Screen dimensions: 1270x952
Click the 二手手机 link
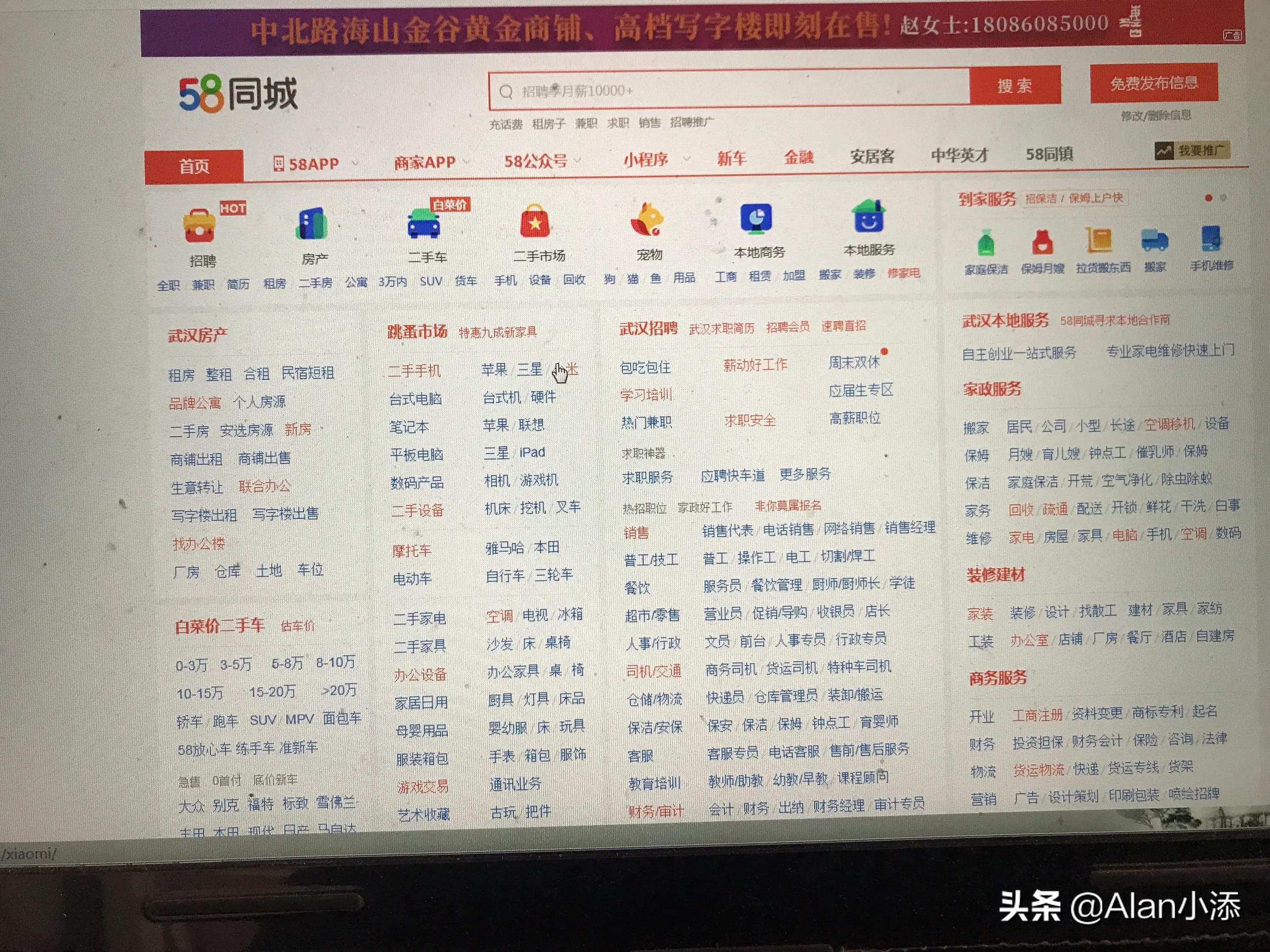[x=414, y=371]
